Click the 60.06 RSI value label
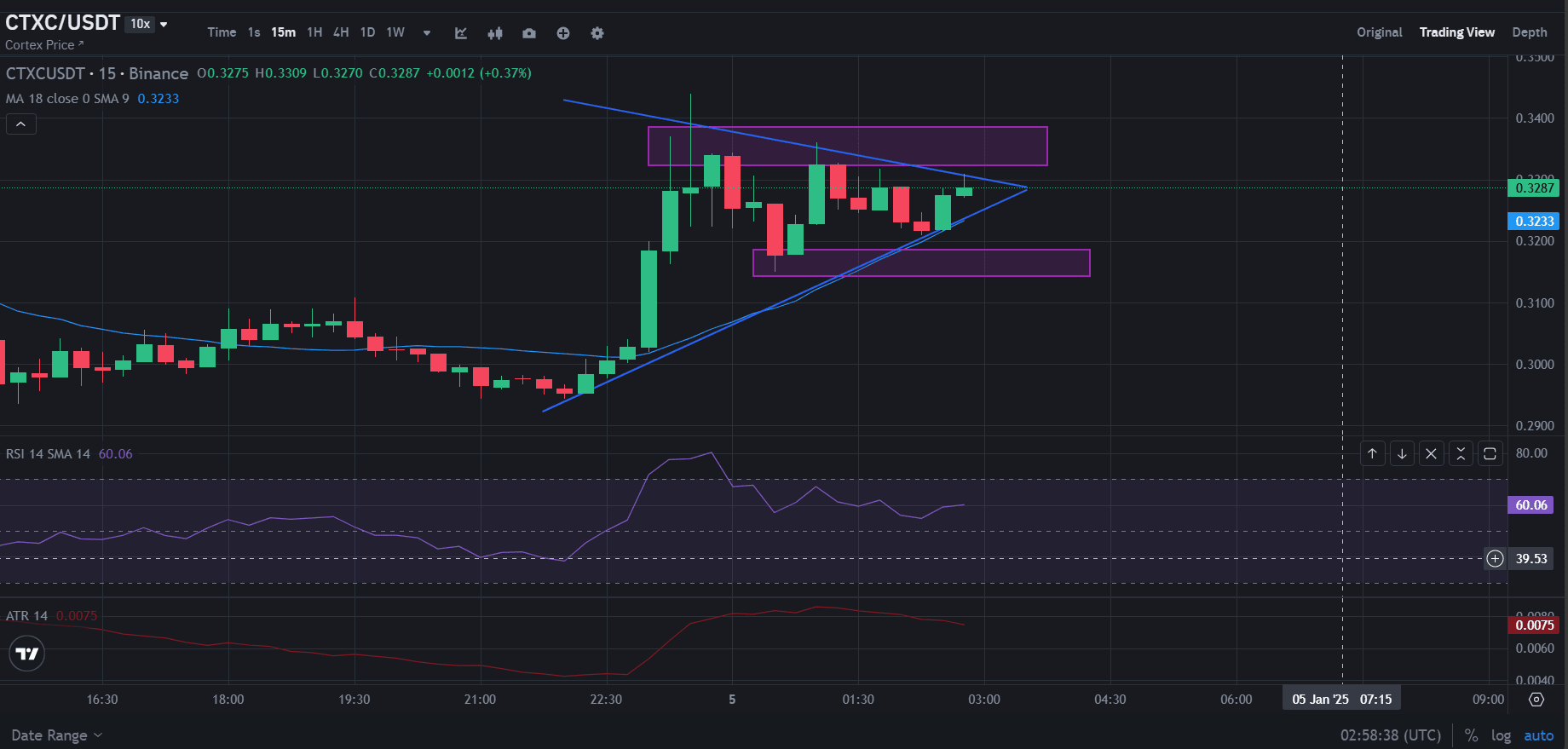Viewport: 1568px width, 749px height. click(x=1531, y=505)
